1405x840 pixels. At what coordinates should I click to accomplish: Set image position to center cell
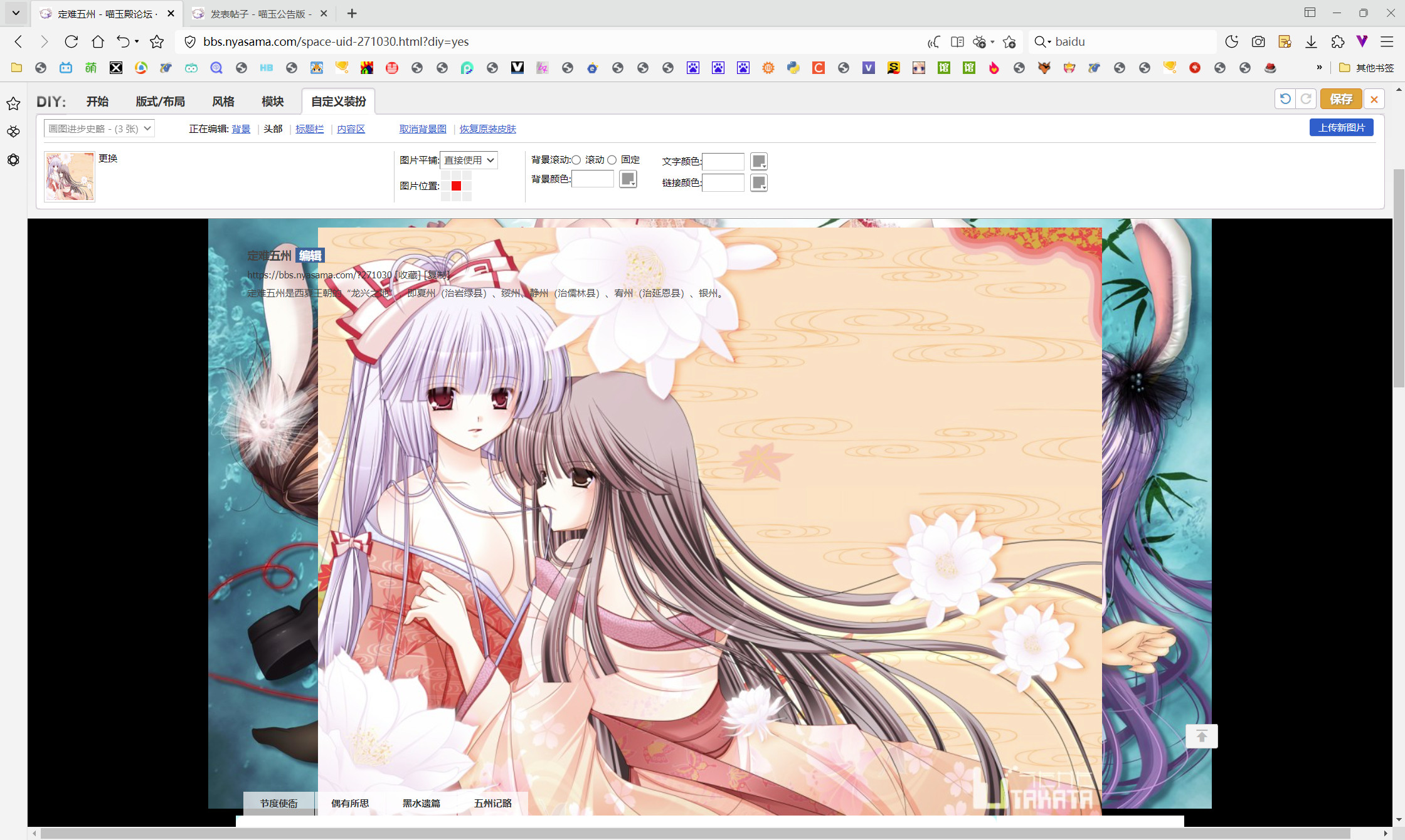point(456,186)
